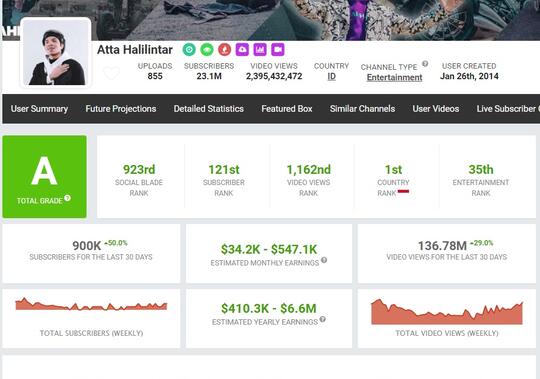Click the purple bar chart badge icon
Image resolution: width=540 pixels, height=379 pixels.
[x=260, y=50]
